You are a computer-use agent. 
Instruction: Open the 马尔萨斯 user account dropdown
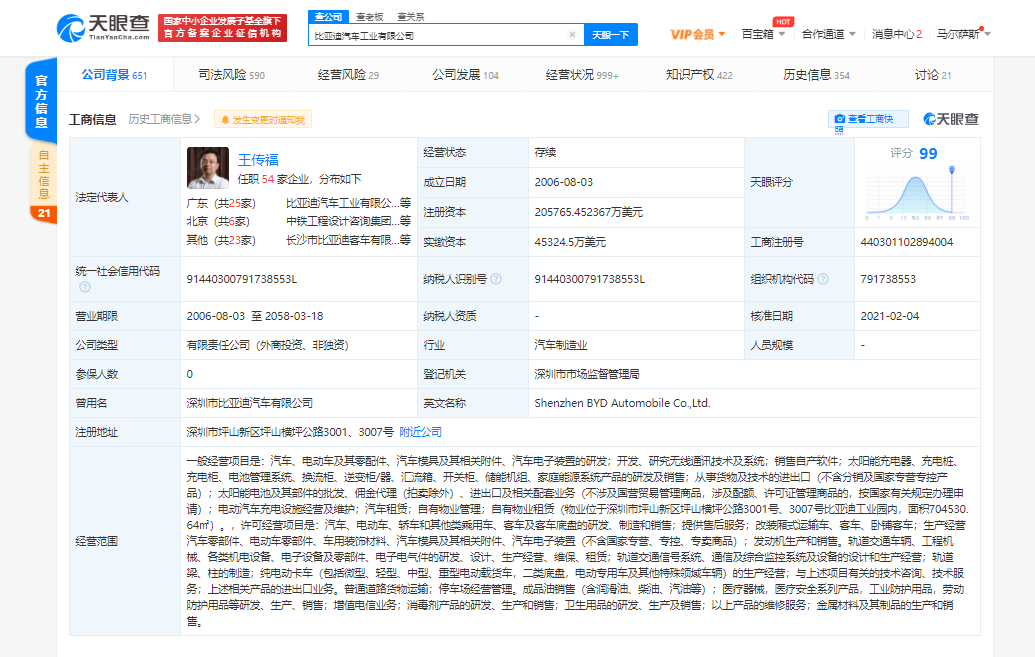click(x=963, y=35)
